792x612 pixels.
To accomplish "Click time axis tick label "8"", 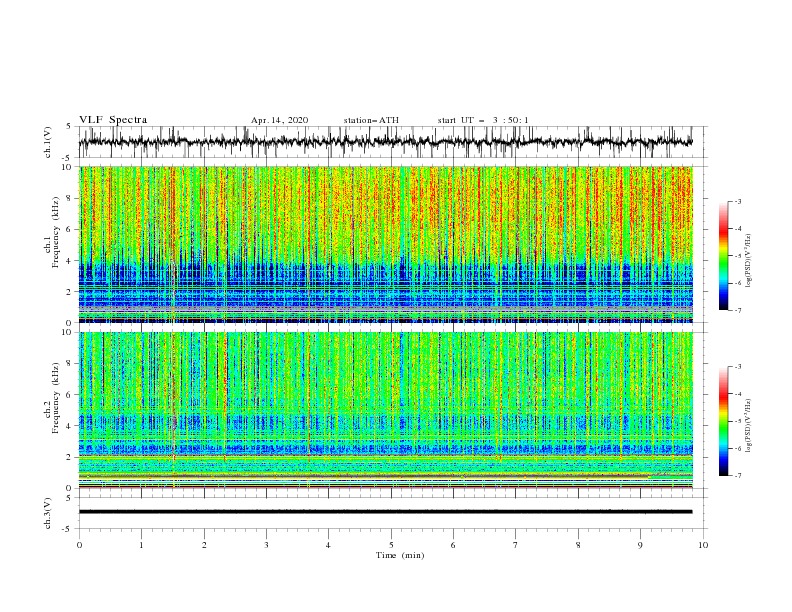I will click(578, 545).
